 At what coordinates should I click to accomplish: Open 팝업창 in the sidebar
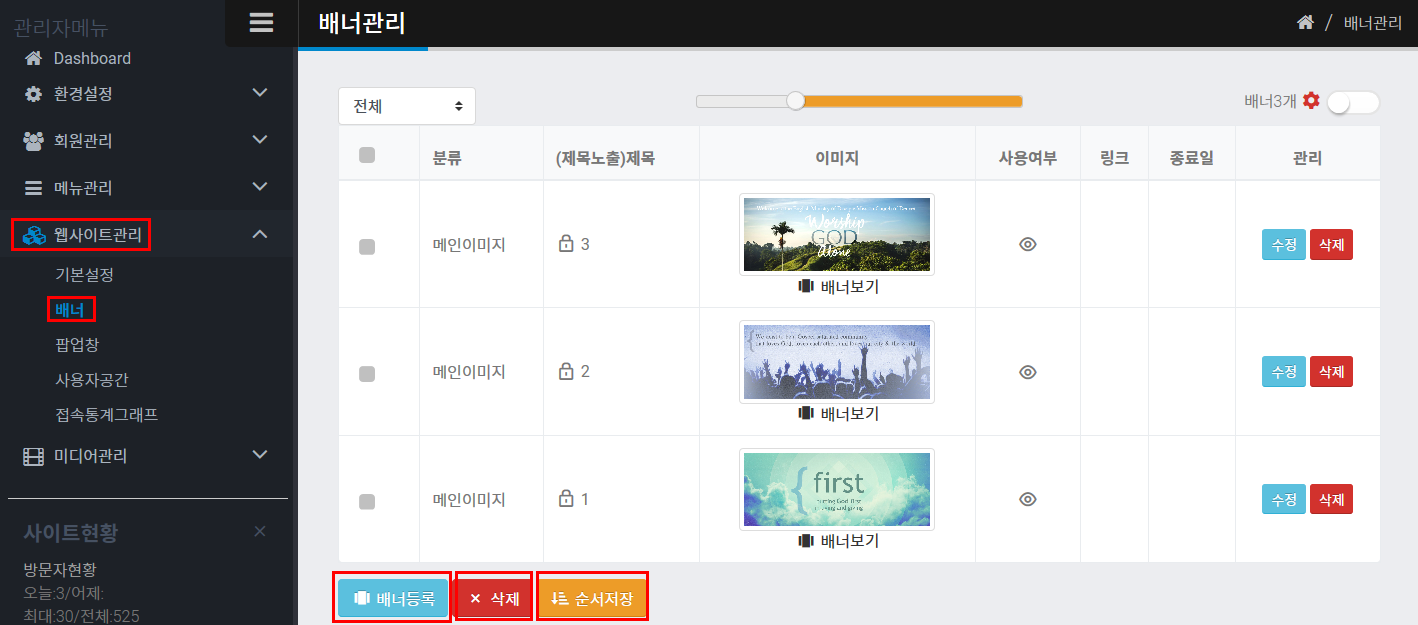point(77,345)
